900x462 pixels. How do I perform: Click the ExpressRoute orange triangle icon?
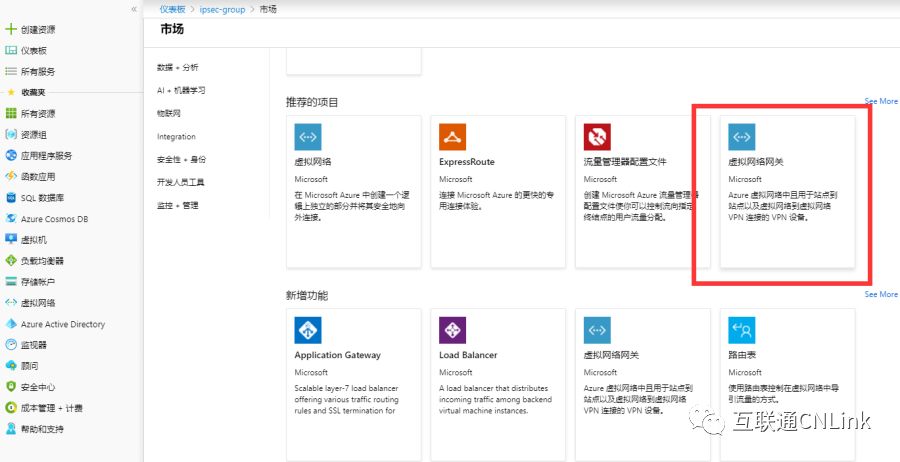452,137
